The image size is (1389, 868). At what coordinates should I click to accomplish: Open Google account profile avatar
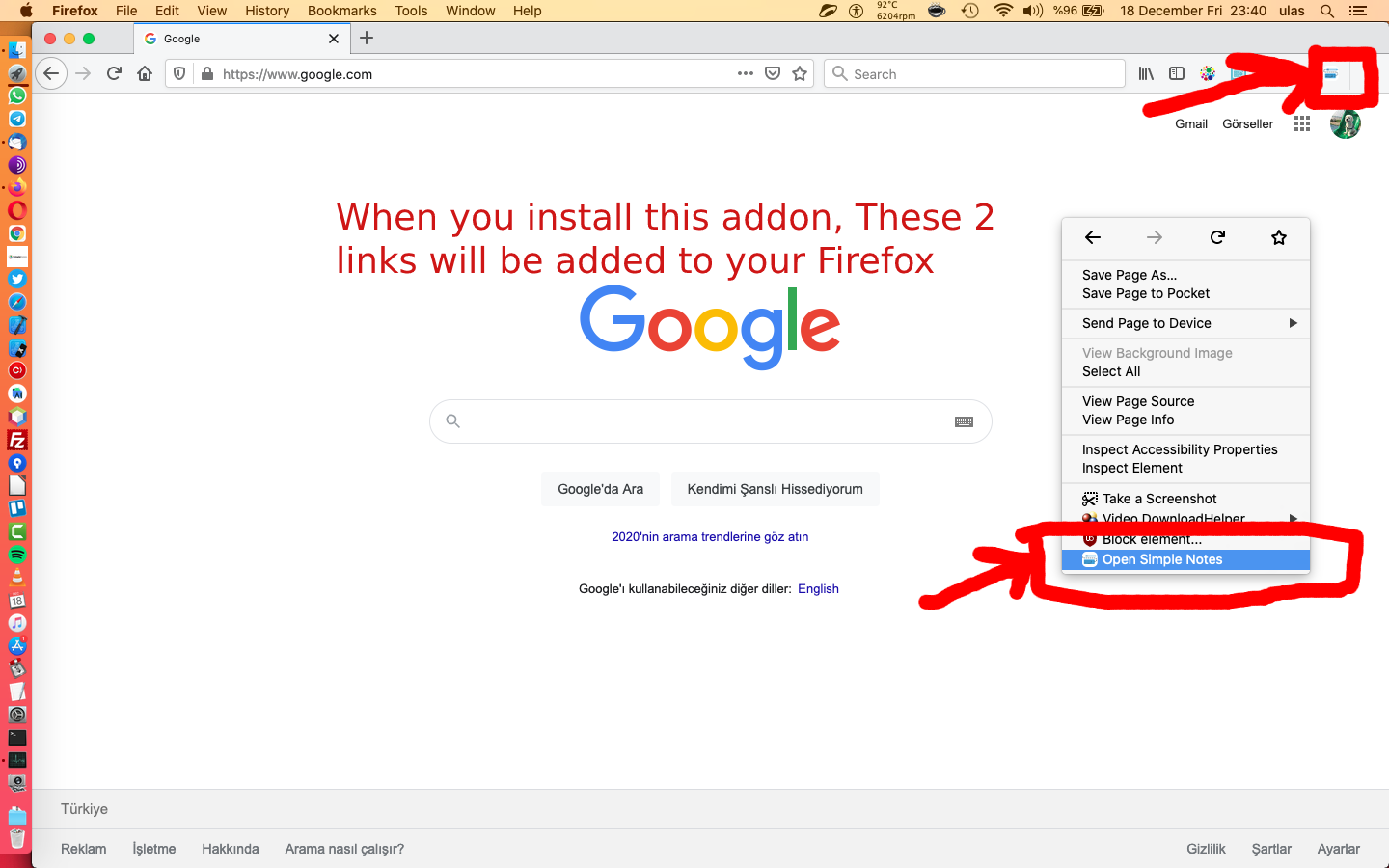(1346, 123)
